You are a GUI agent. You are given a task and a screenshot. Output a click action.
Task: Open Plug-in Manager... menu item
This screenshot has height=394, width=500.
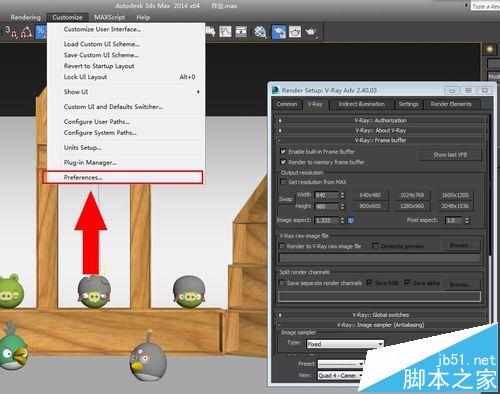126,163
